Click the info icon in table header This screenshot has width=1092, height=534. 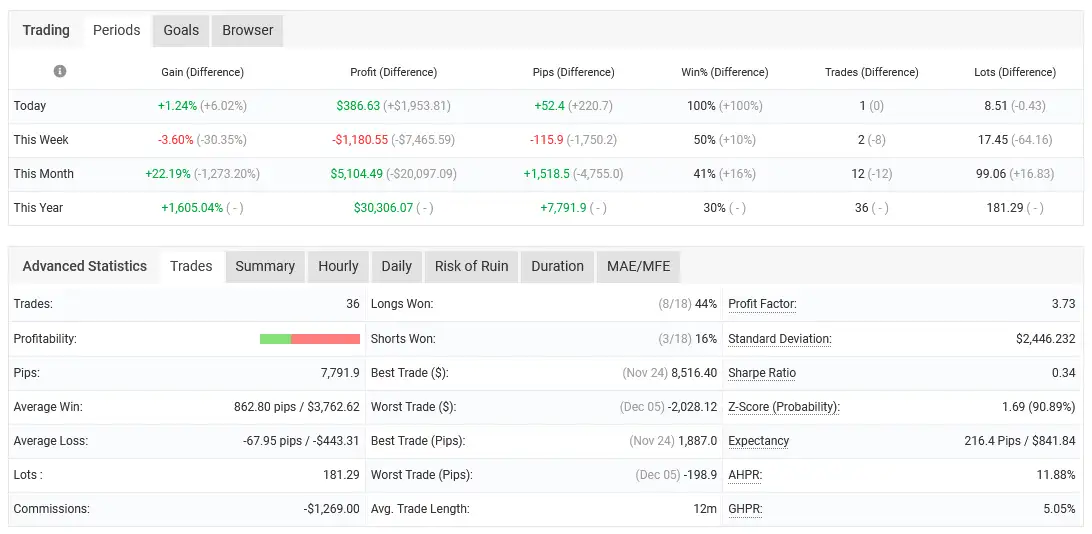(x=60, y=72)
